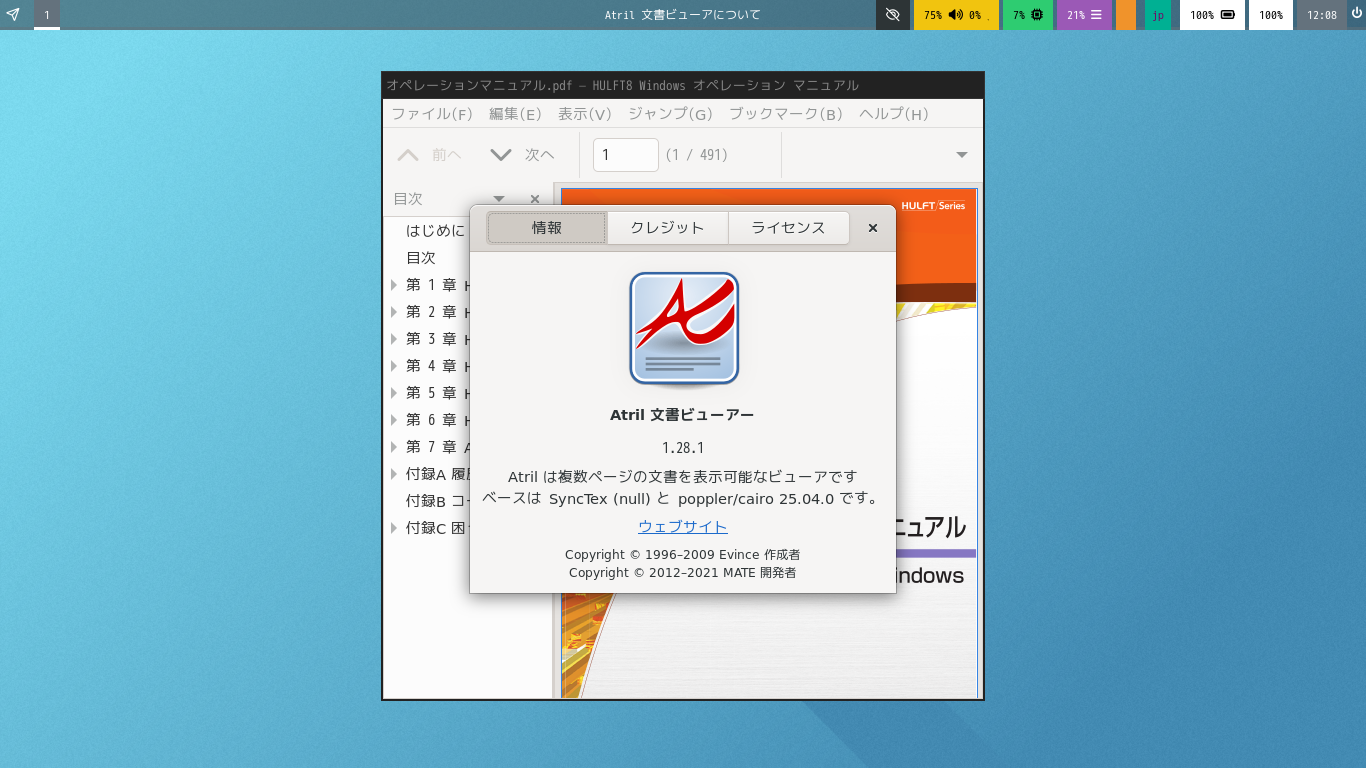Click the Atril logo in about dialog
This screenshot has width=1366, height=768.
(684, 329)
